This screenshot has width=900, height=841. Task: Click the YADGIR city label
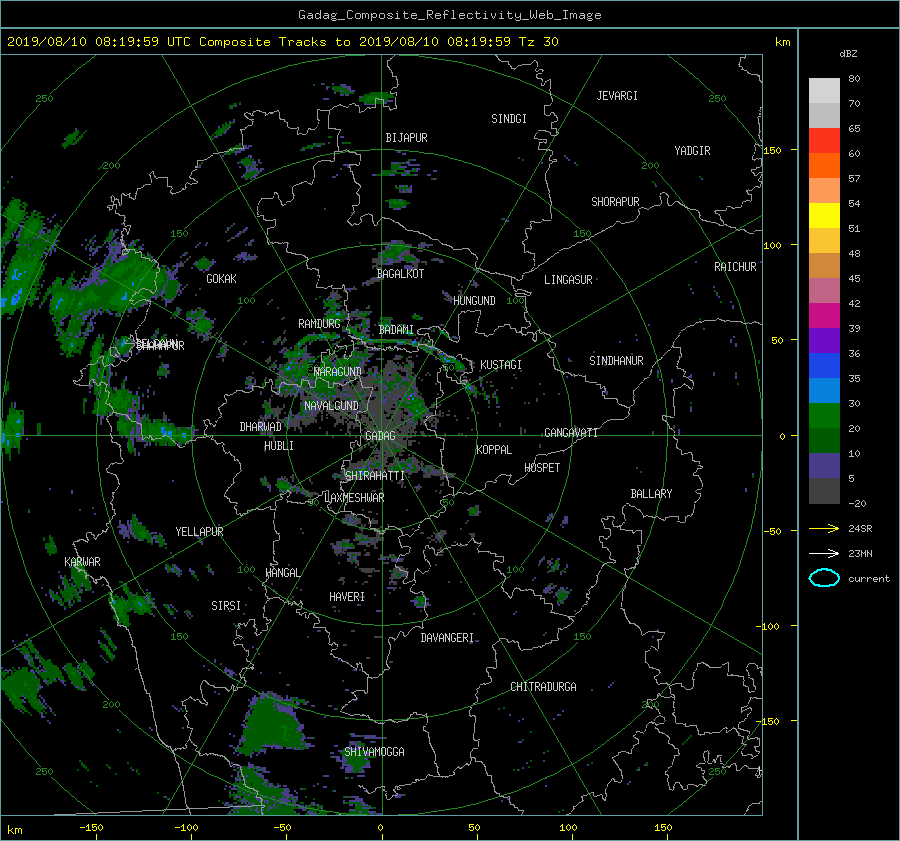[x=692, y=151]
